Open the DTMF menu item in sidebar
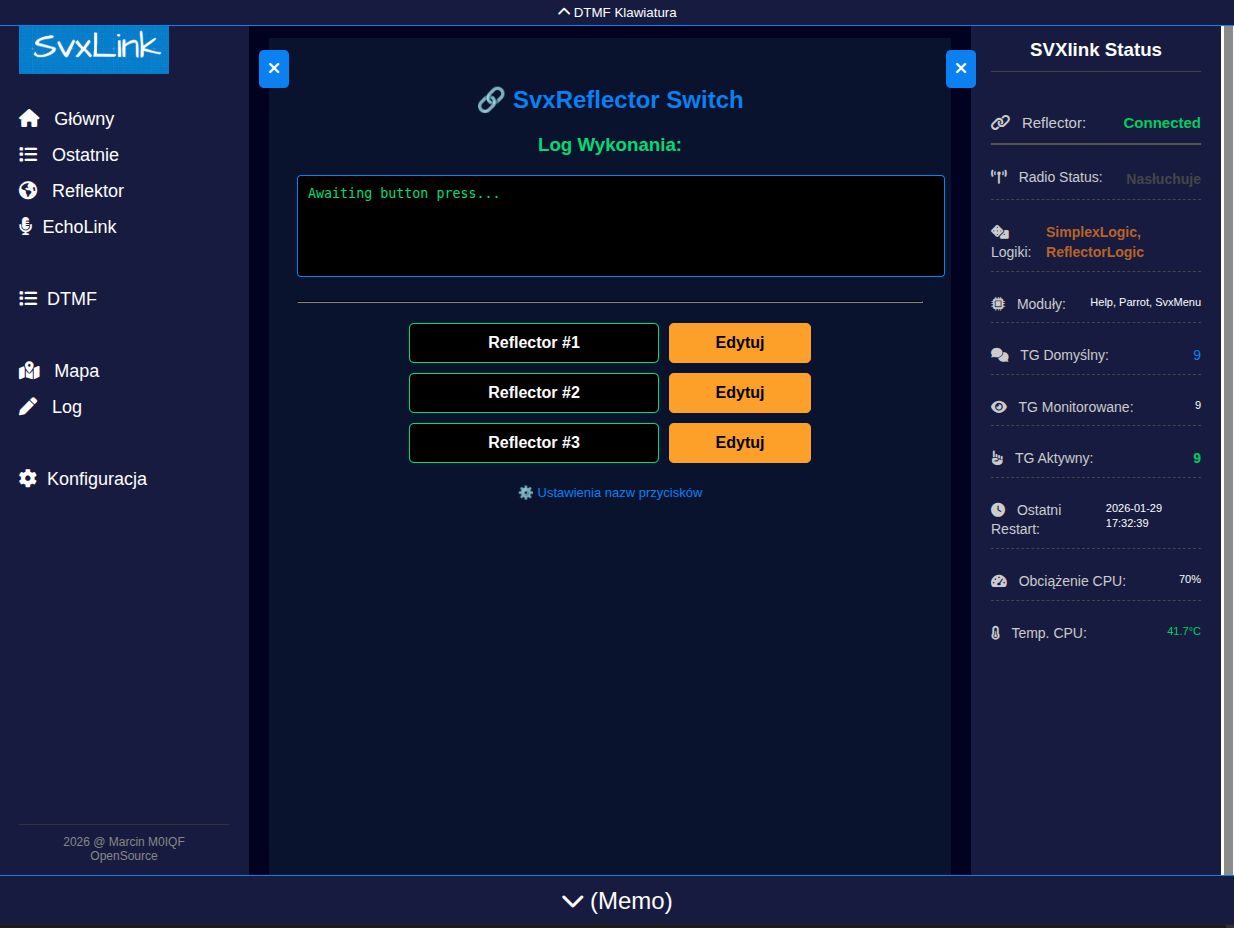This screenshot has height=928, width=1234. 71,299
